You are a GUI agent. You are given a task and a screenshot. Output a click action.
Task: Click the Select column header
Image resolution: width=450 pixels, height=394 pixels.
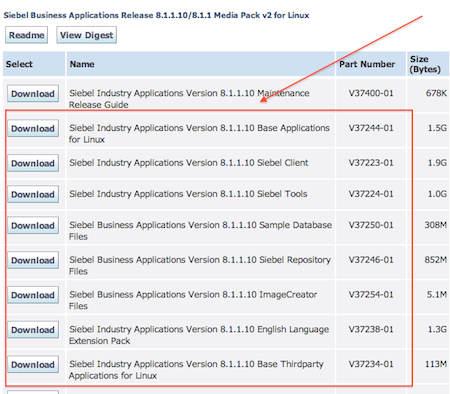(34, 64)
